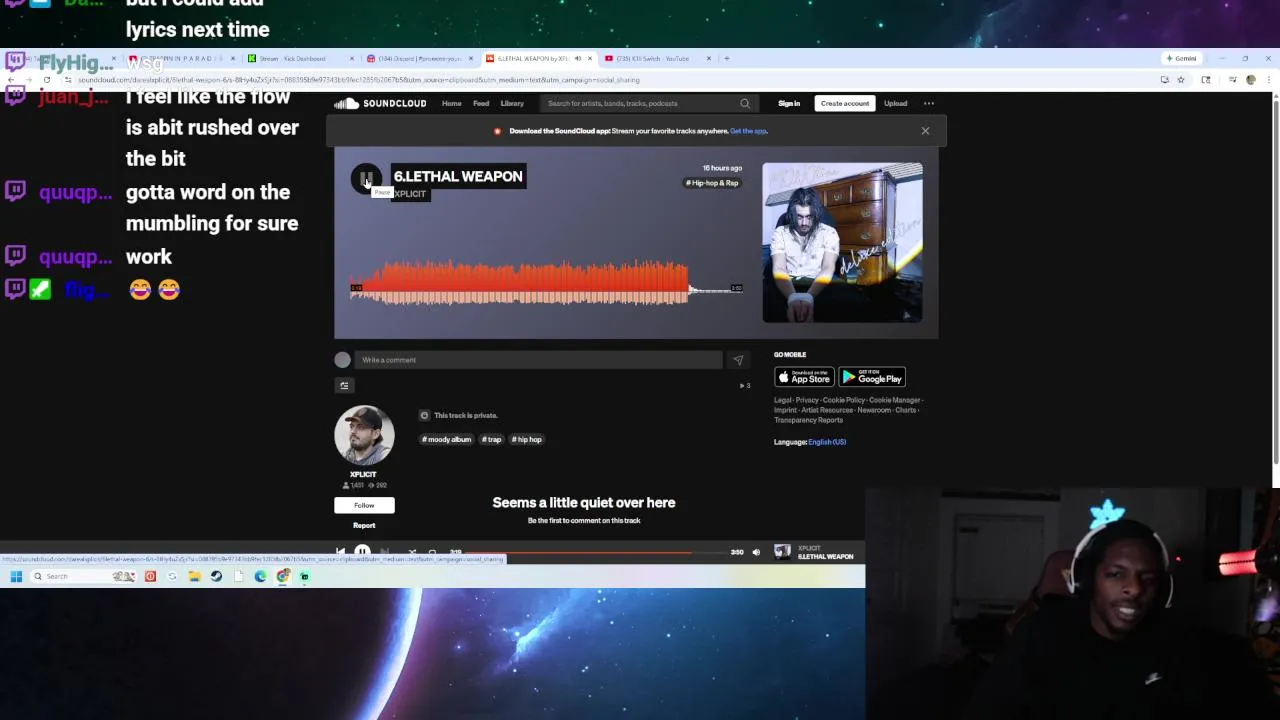Click the next track icon in player bar
The width and height of the screenshot is (1280, 720).
coord(384,552)
